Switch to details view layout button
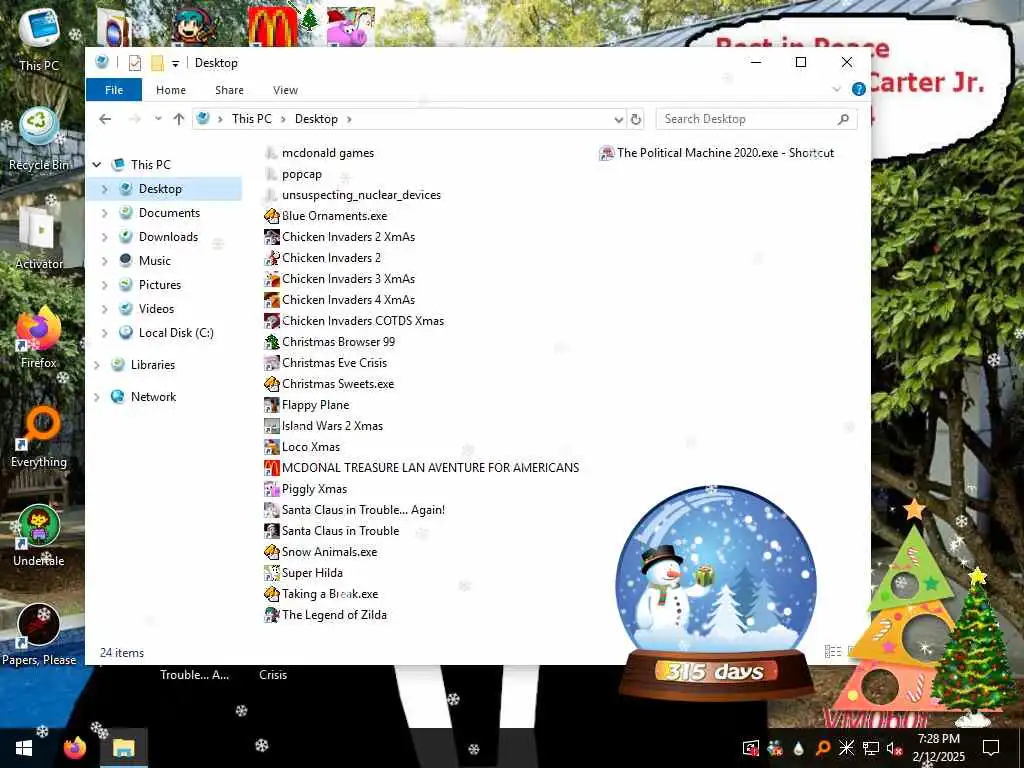Screen dimensions: 1024x768 click(x=833, y=652)
